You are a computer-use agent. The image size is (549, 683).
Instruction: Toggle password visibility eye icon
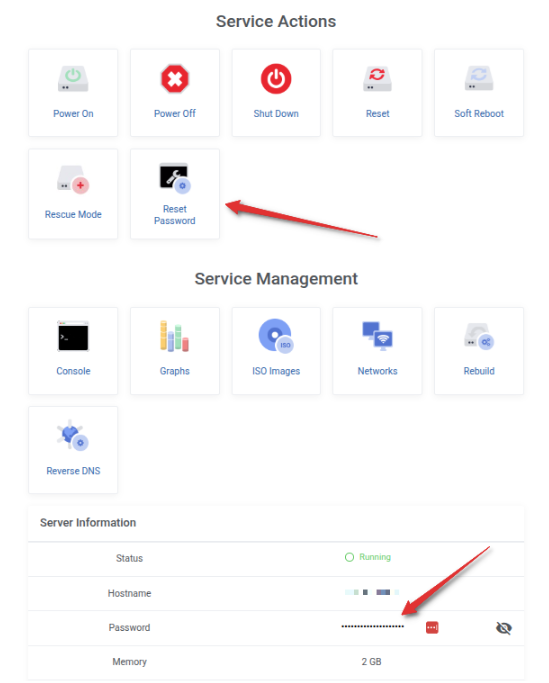(504, 628)
